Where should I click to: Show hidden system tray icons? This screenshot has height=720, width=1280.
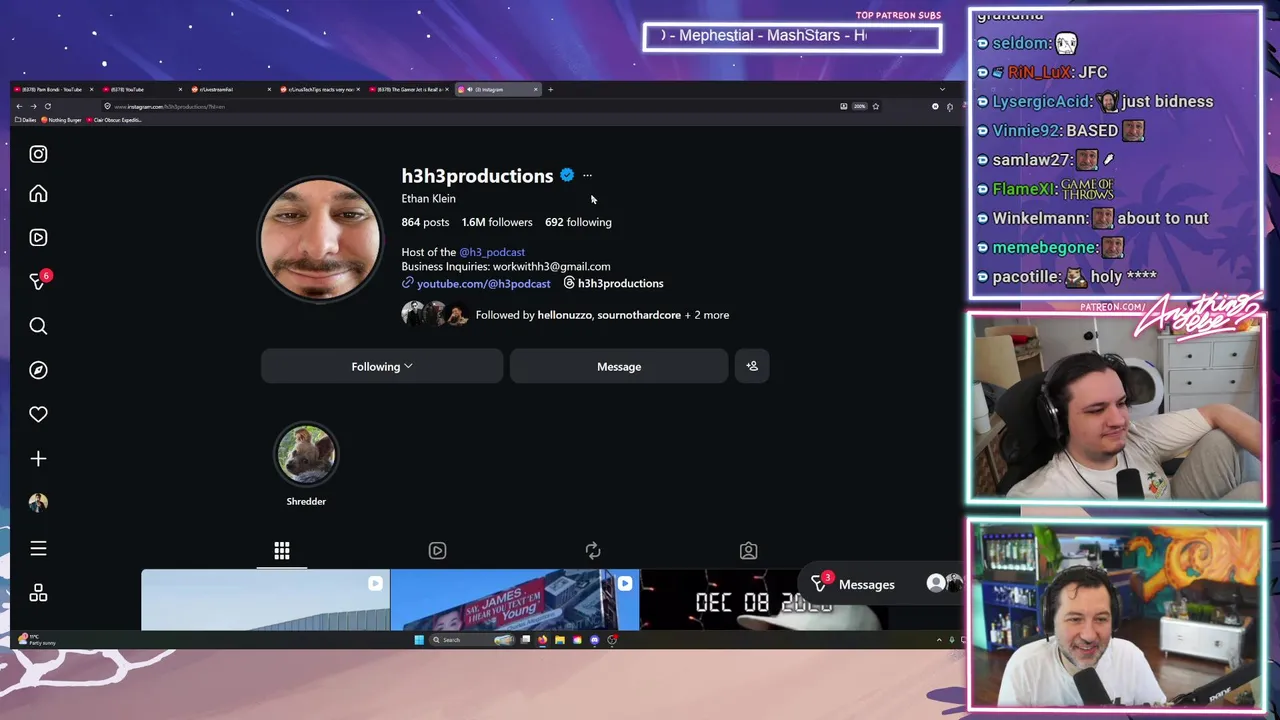pyautogui.click(x=939, y=640)
